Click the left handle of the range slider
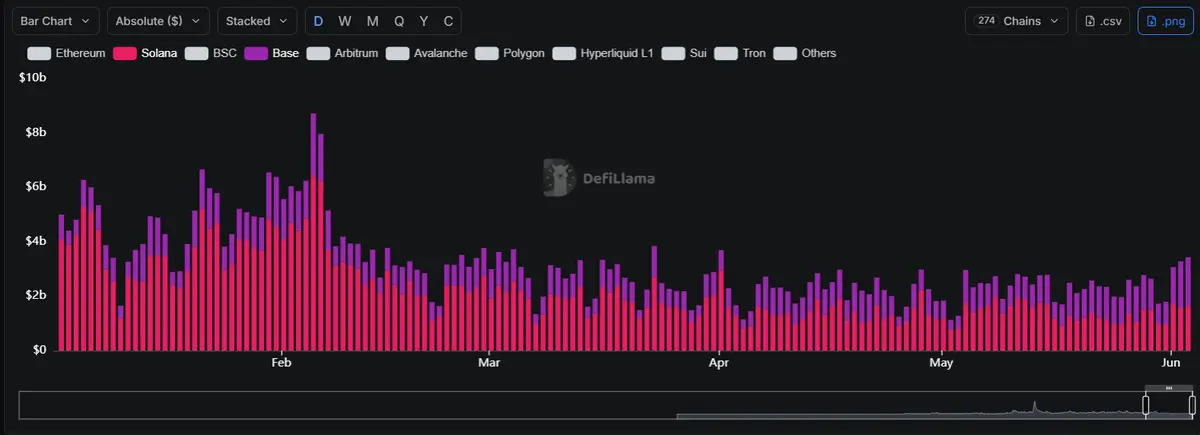Screen dimensions: 1200x435 tap(1146, 405)
